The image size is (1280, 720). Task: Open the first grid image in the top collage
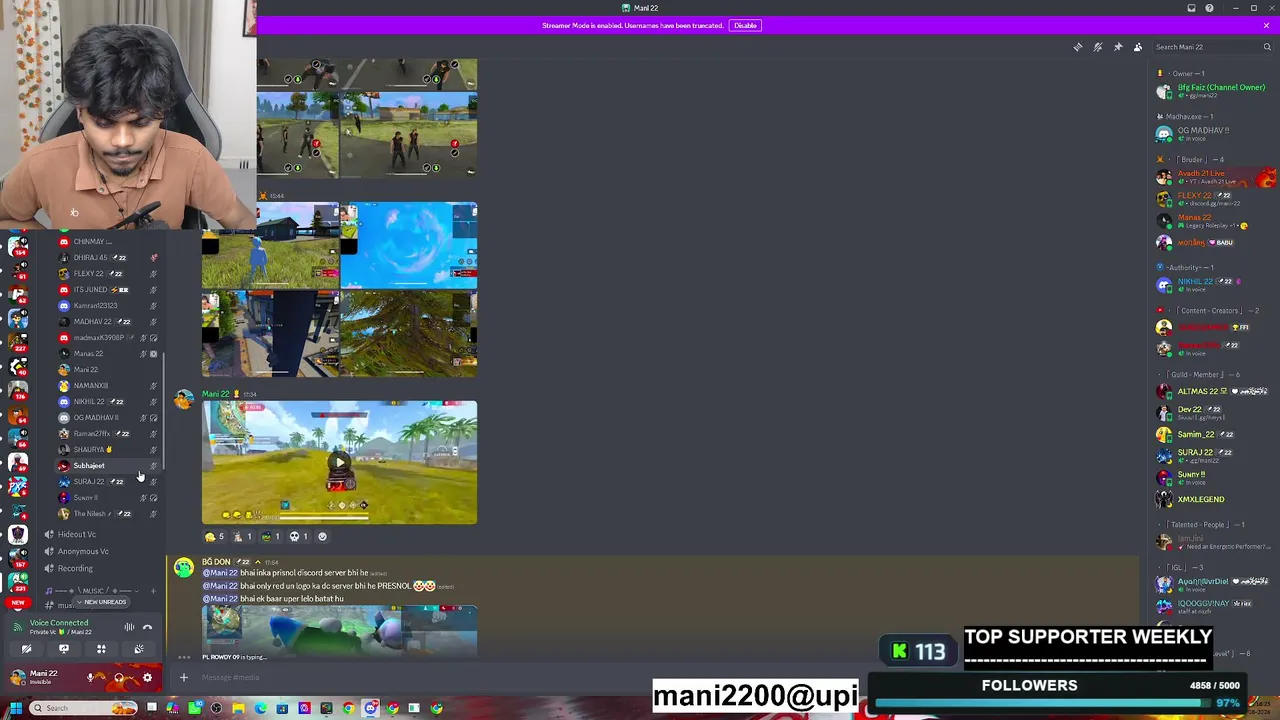click(x=298, y=73)
